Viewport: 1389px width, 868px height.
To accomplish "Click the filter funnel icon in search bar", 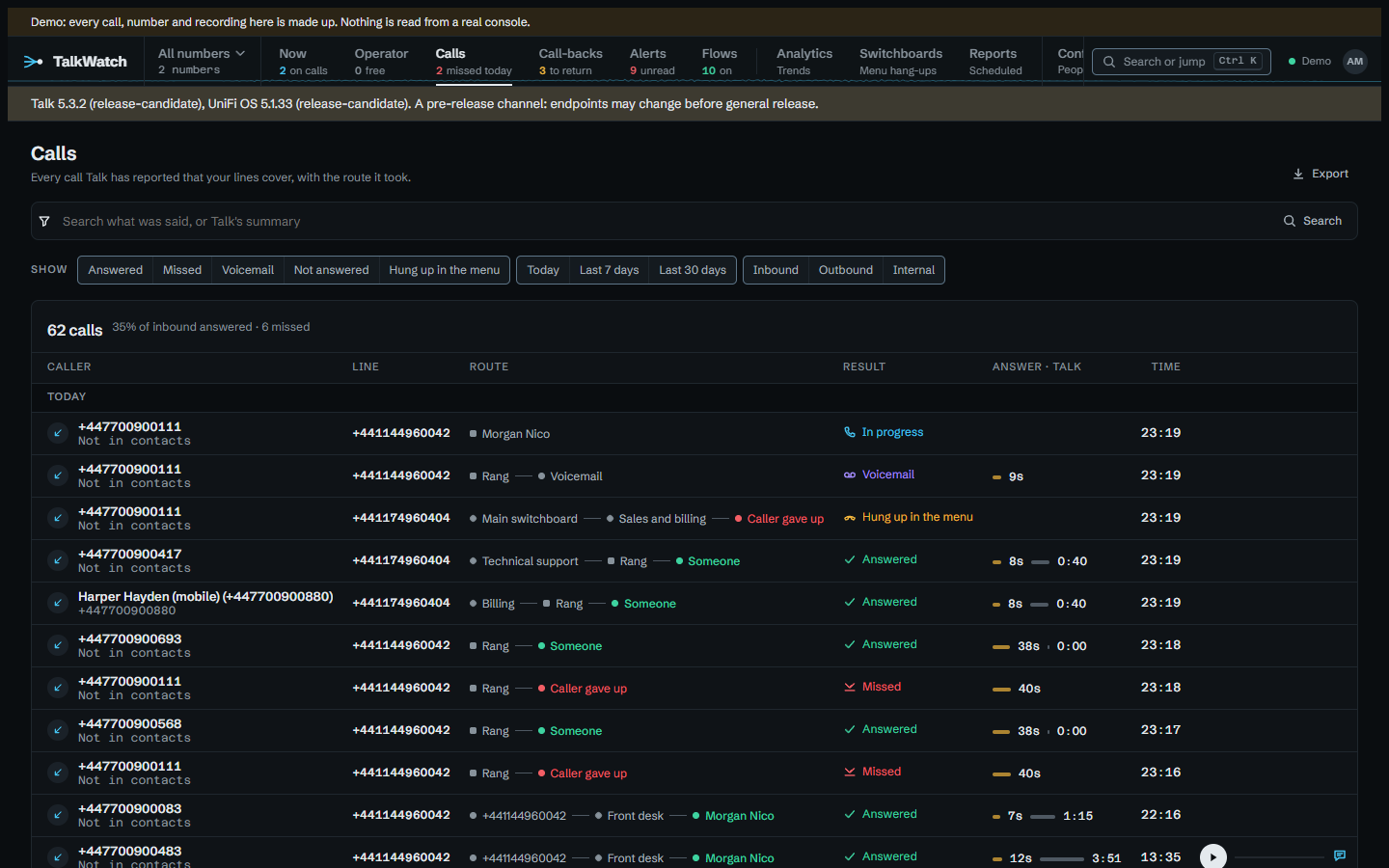I will (44, 222).
